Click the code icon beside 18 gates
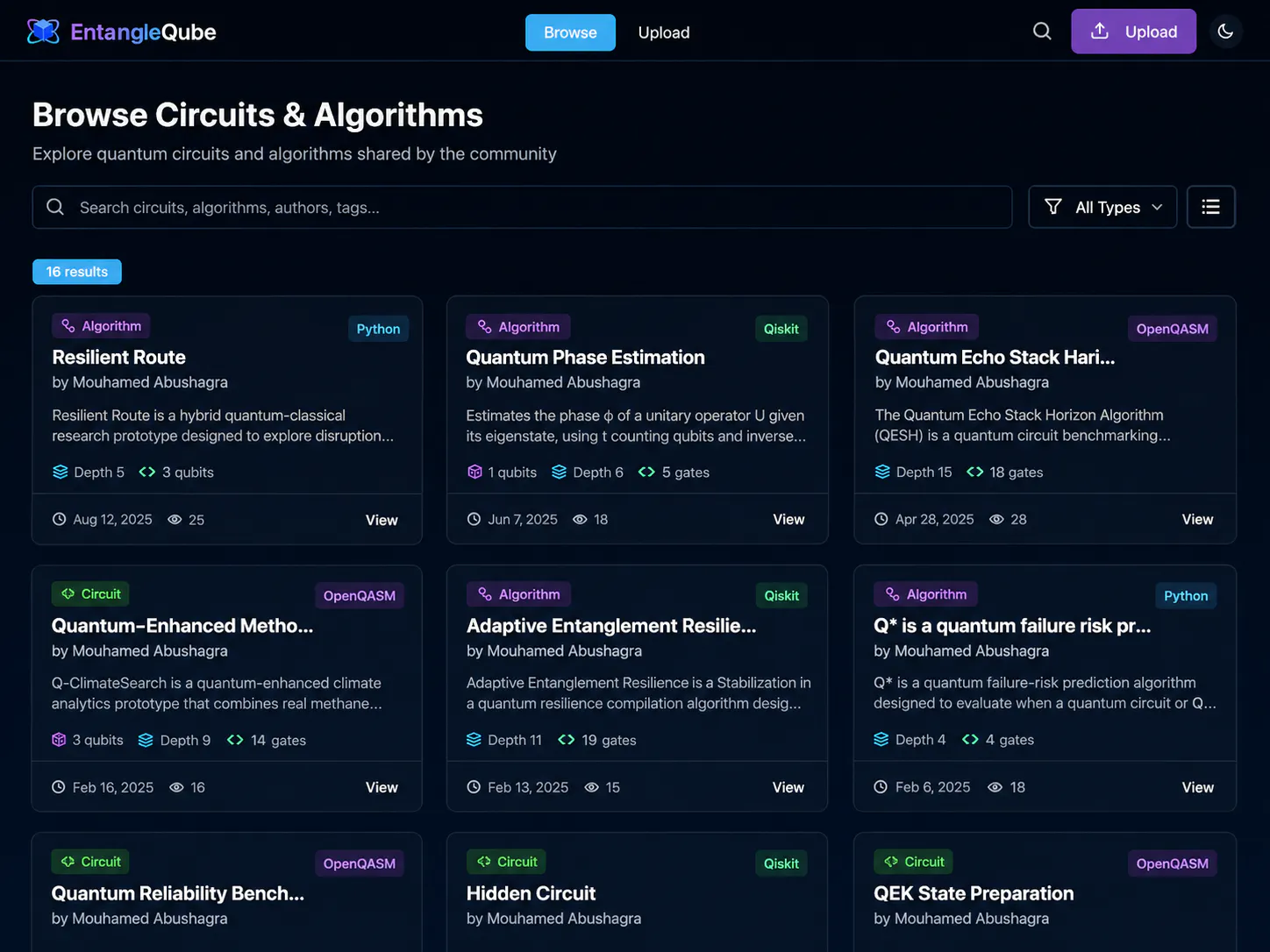The image size is (1270, 952). [x=974, y=472]
